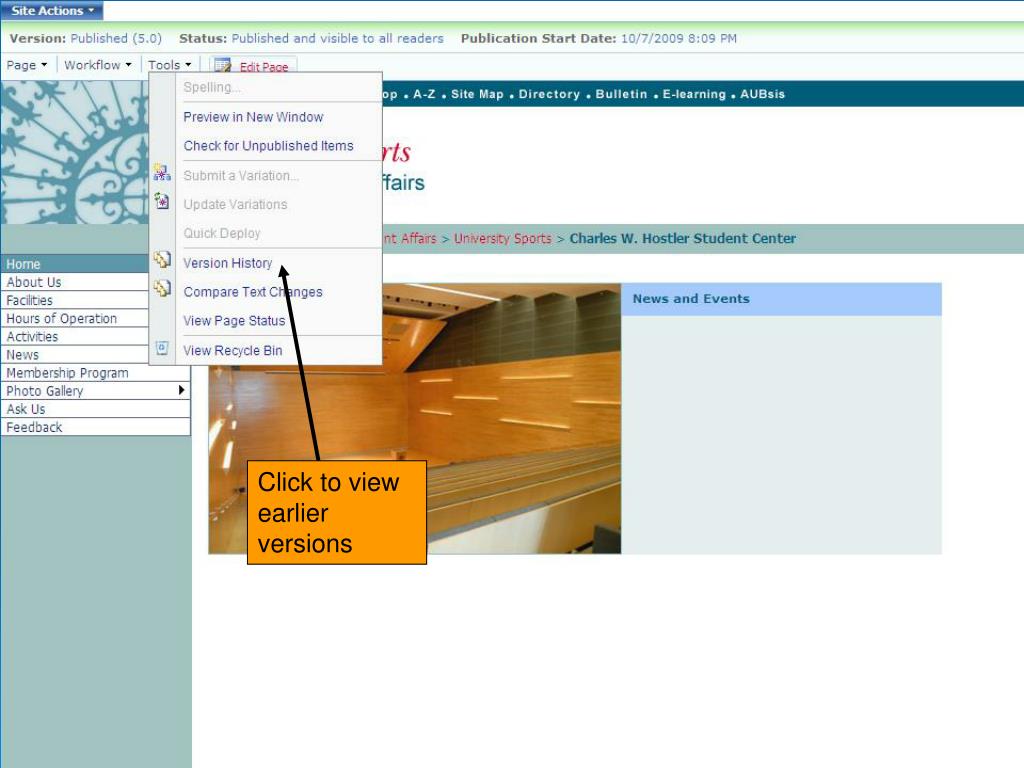
Task: Open the Page dropdown menu
Action: pos(27,65)
